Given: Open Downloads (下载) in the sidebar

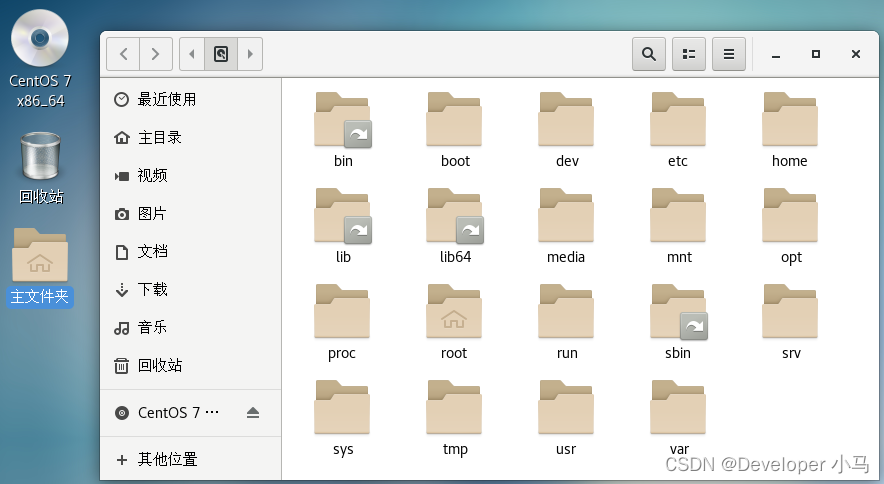Looking at the screenshot, I should point(191,289).
